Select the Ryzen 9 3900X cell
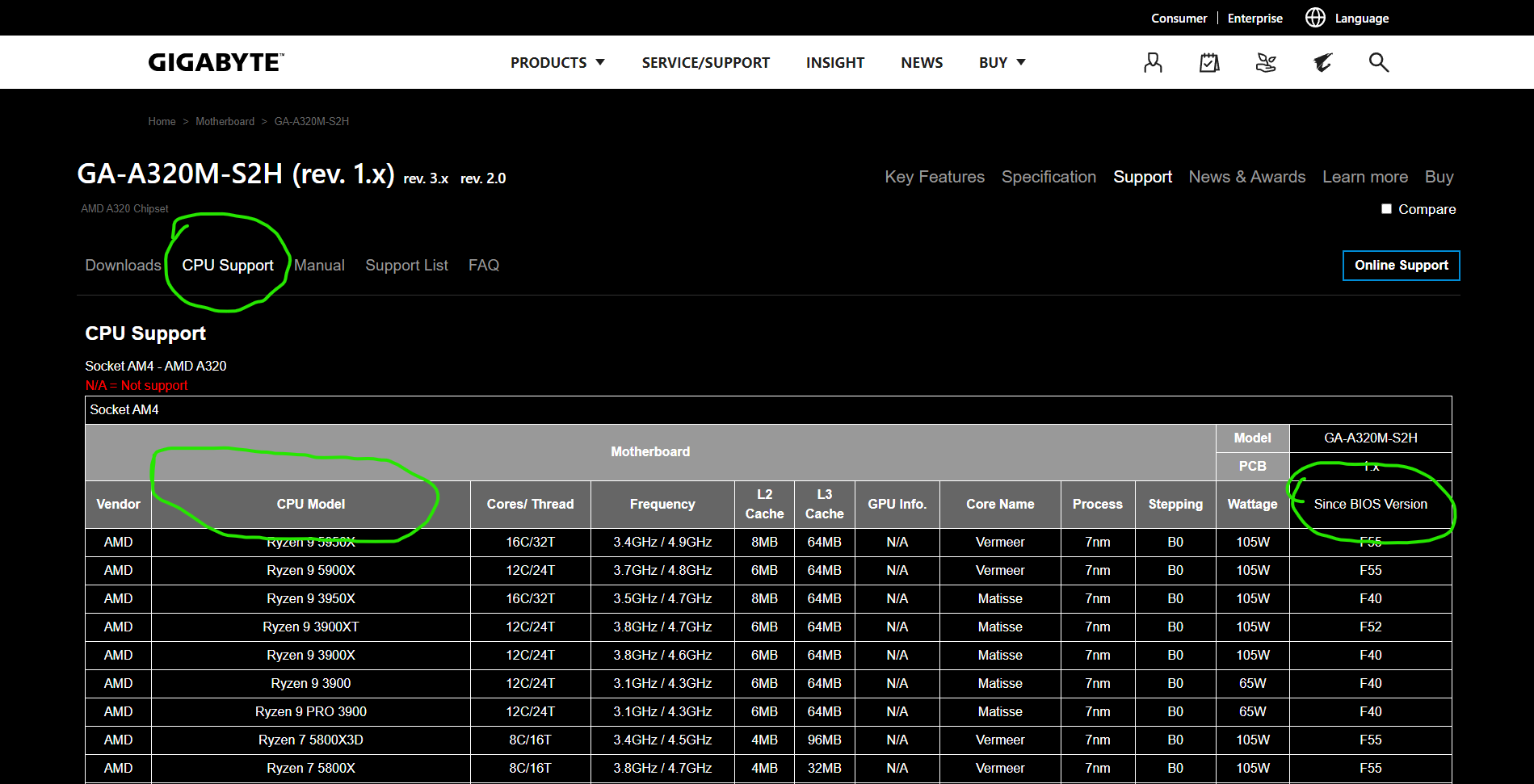The height and width of the screenshot is (784, 1534). (x=311, y=656)
